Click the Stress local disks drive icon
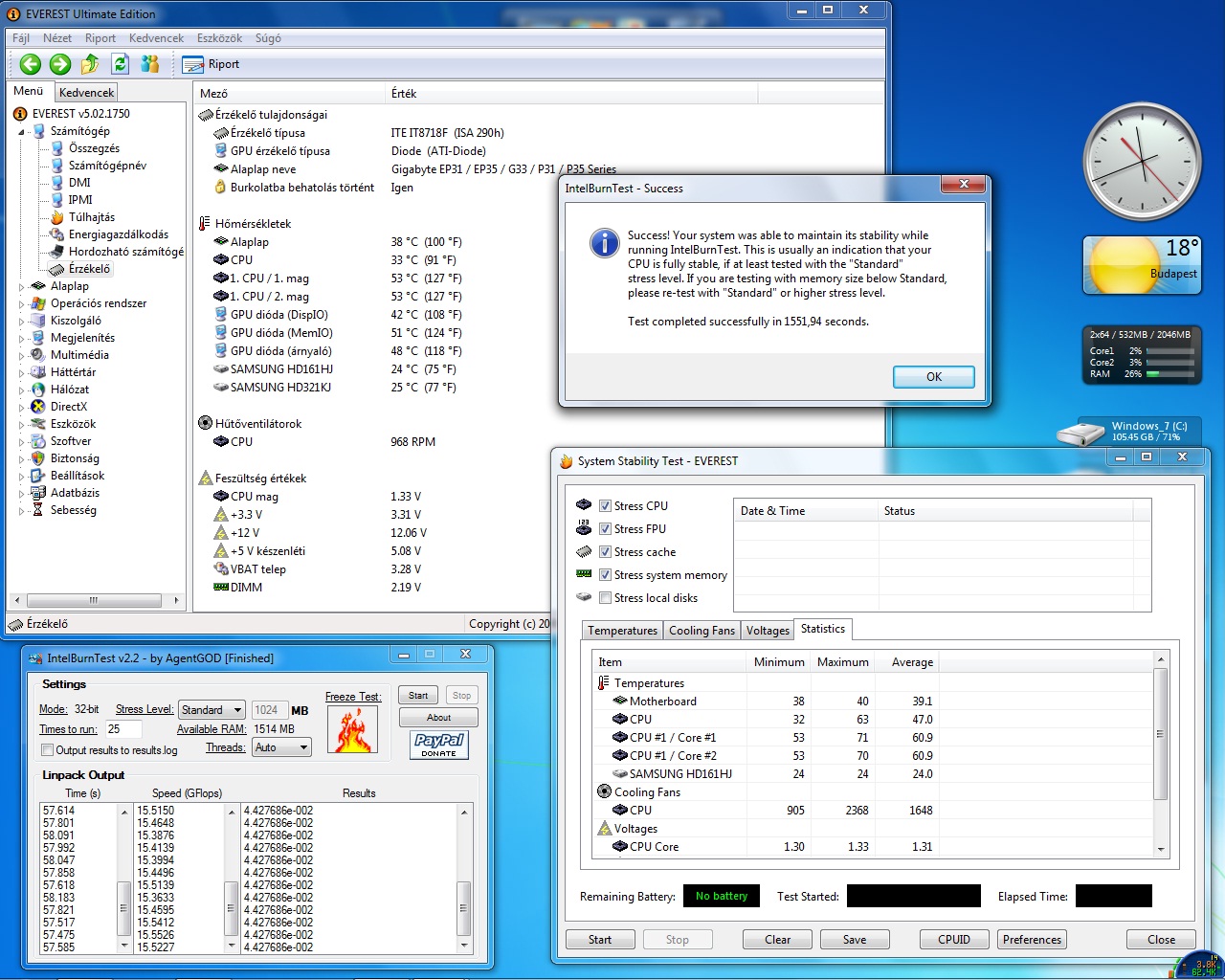Viewport: 1225px width, 980px height. tap(584, 597)
